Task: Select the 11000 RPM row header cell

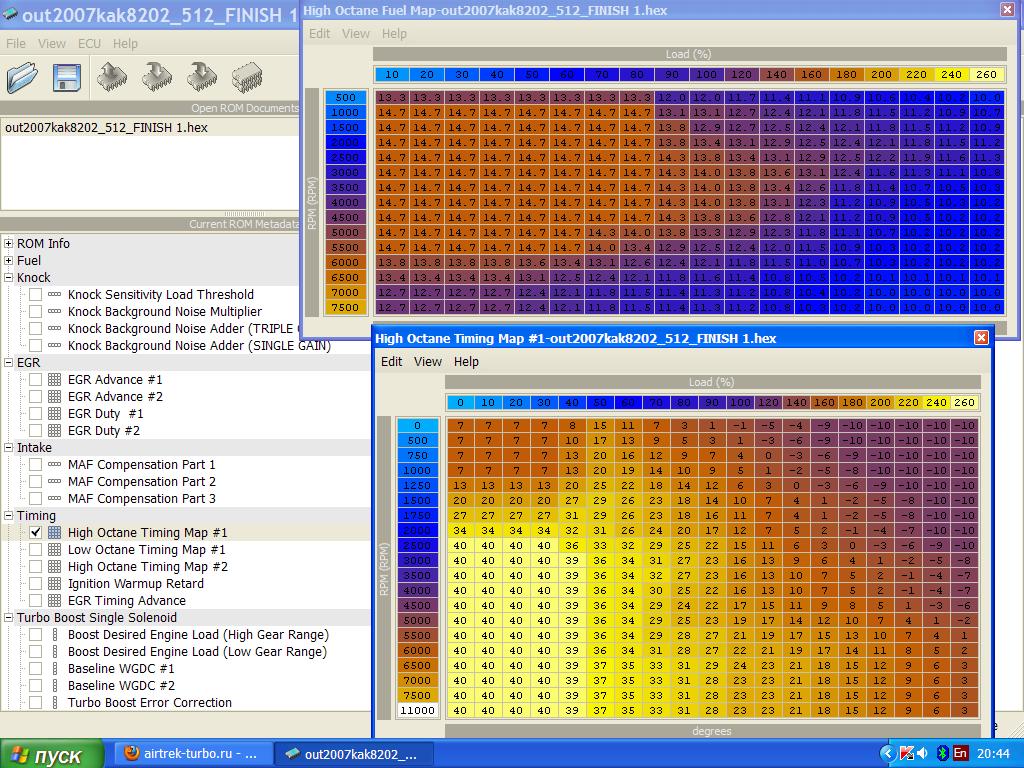Action: pyautogui.click(x=417, y=710)
